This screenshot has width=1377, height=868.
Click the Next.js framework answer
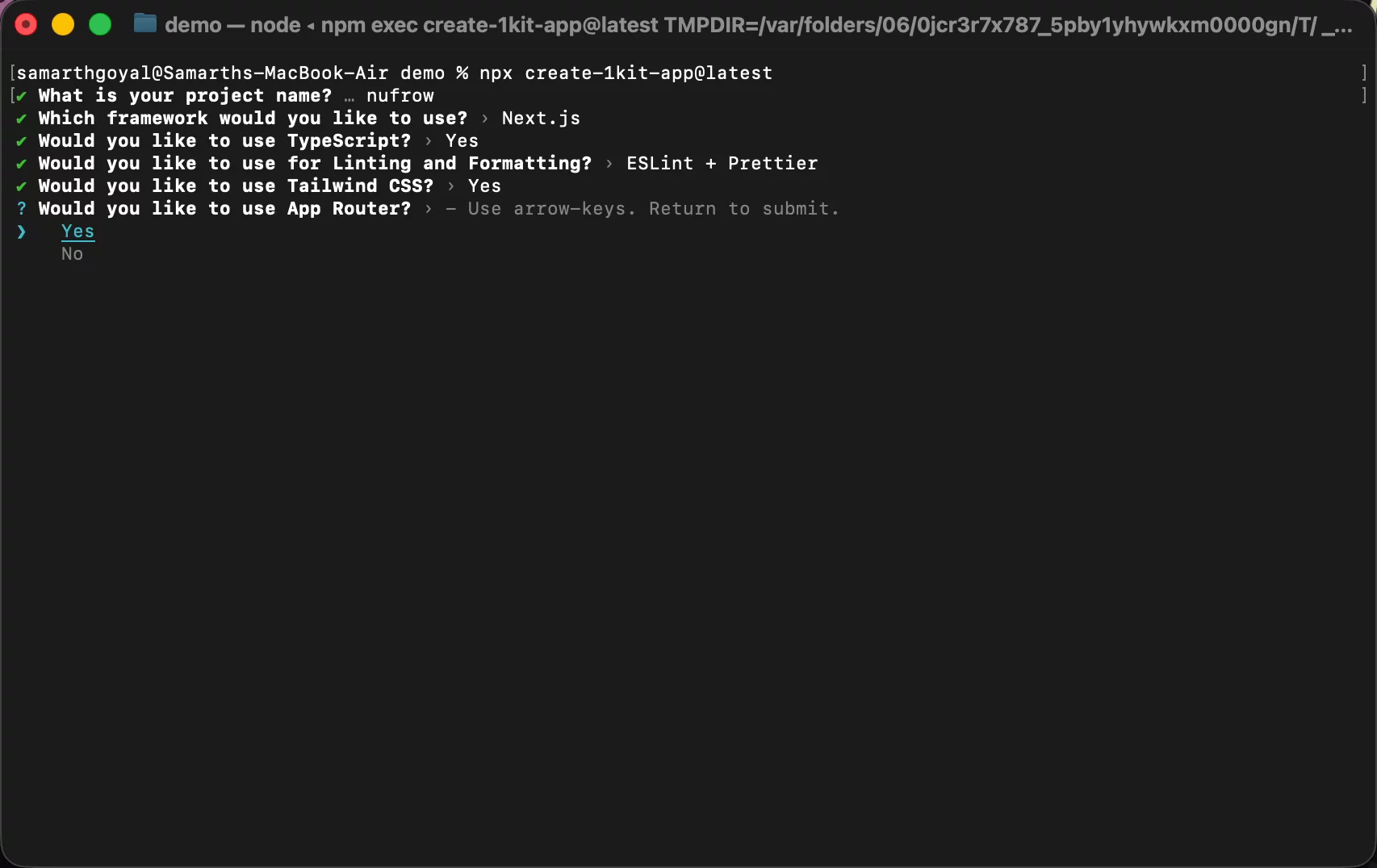click(541, 119)
